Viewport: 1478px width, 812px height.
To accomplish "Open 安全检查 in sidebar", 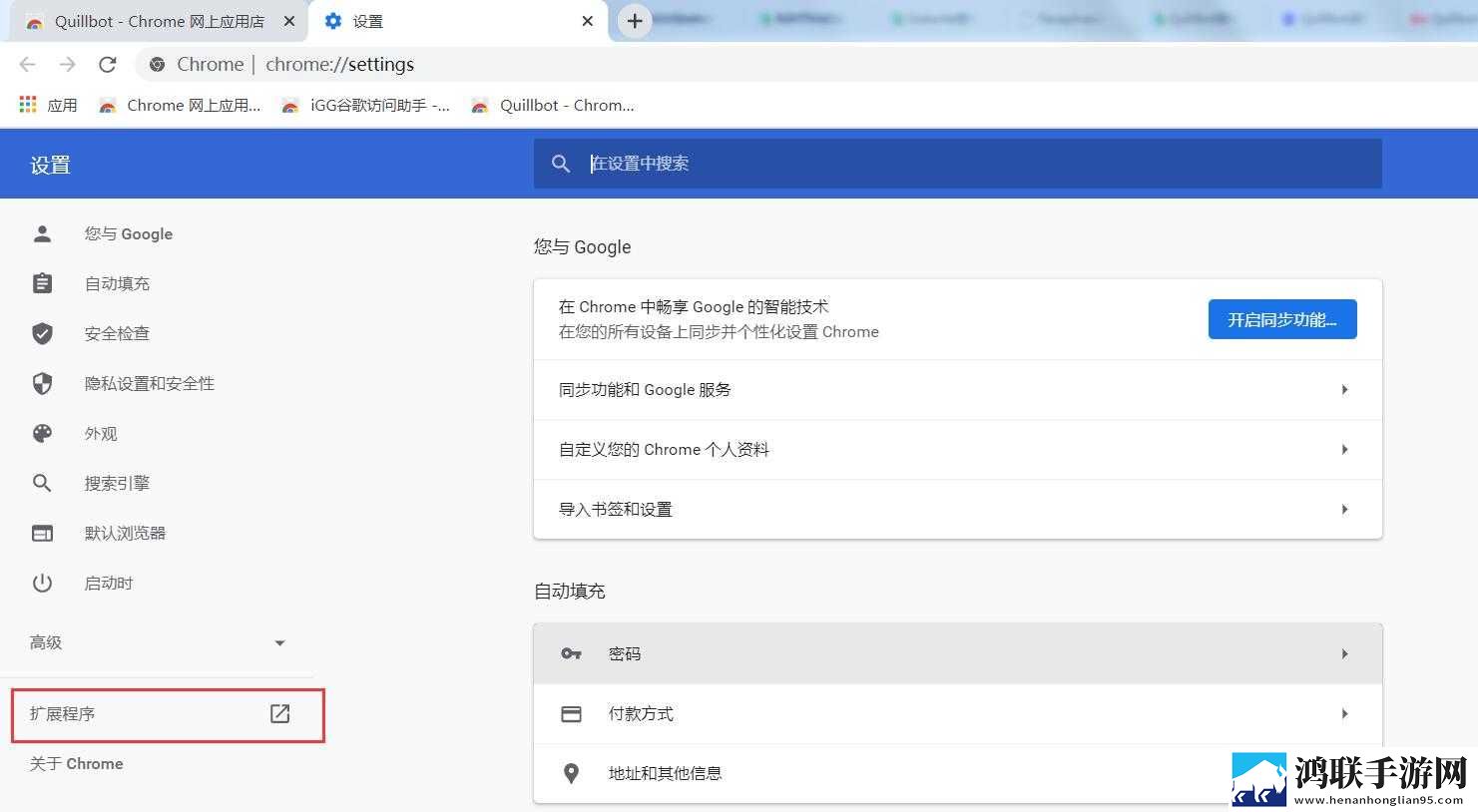I will pos(117,333).
